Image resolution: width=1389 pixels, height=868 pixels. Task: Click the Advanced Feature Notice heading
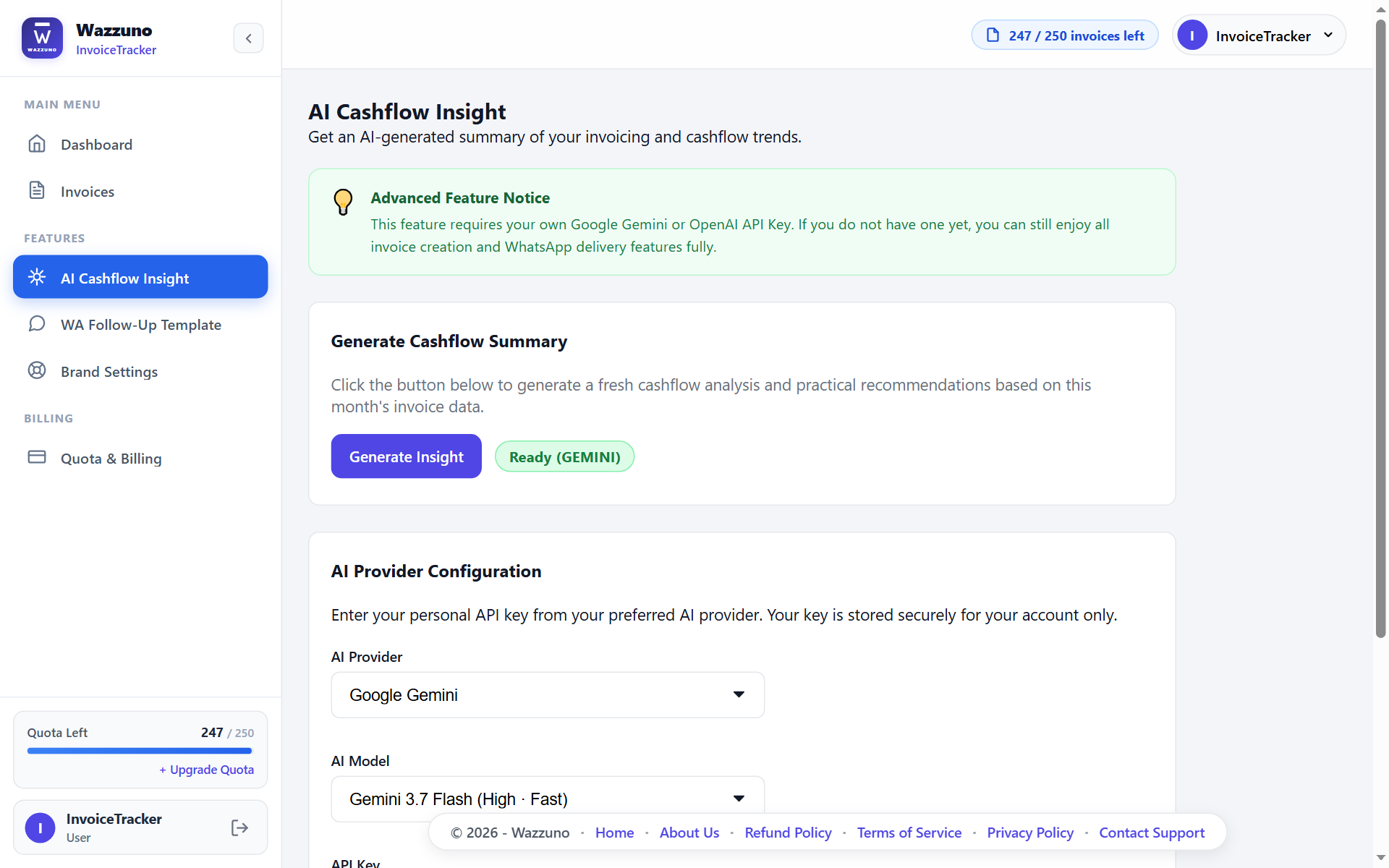(460, 197)
